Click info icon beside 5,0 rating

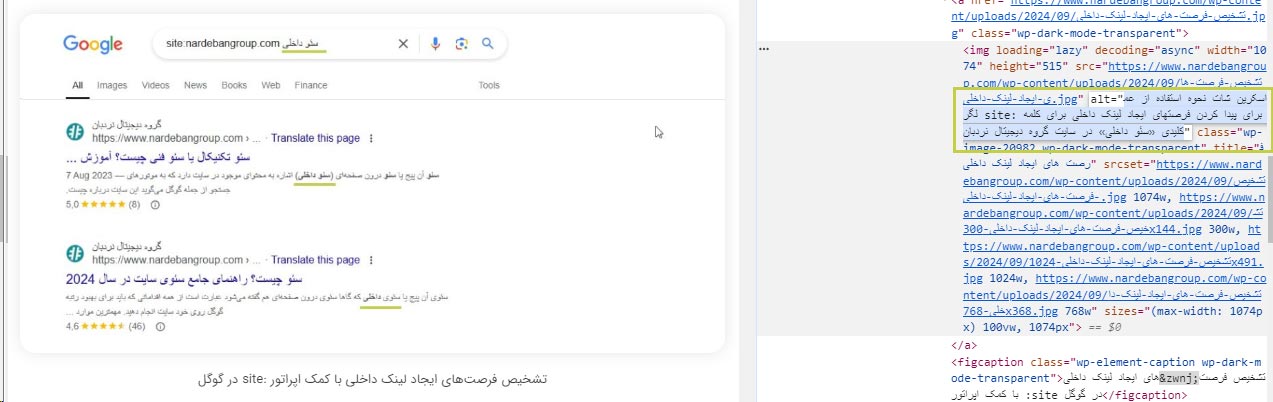point(154,205)
